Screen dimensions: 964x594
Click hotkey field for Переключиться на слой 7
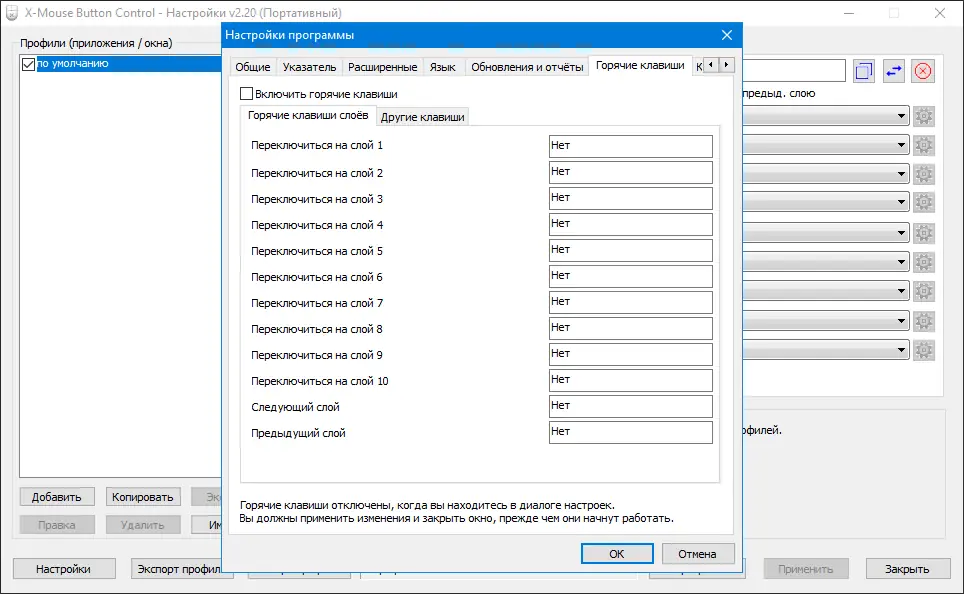pos(631,302)
